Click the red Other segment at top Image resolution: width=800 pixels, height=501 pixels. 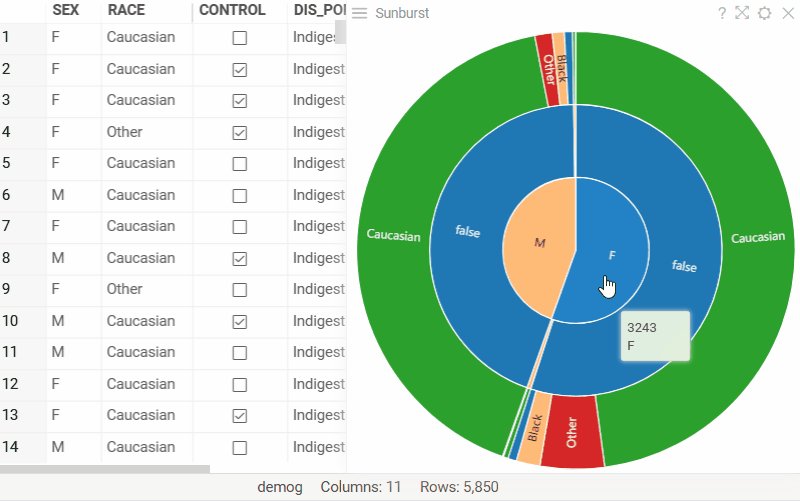[547, 70]
